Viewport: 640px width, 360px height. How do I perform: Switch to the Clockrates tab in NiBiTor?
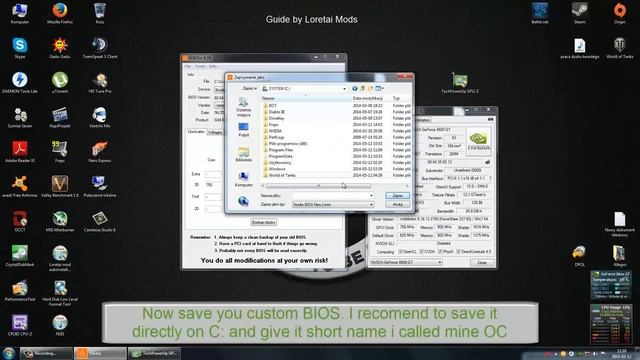tap(196, 132)
